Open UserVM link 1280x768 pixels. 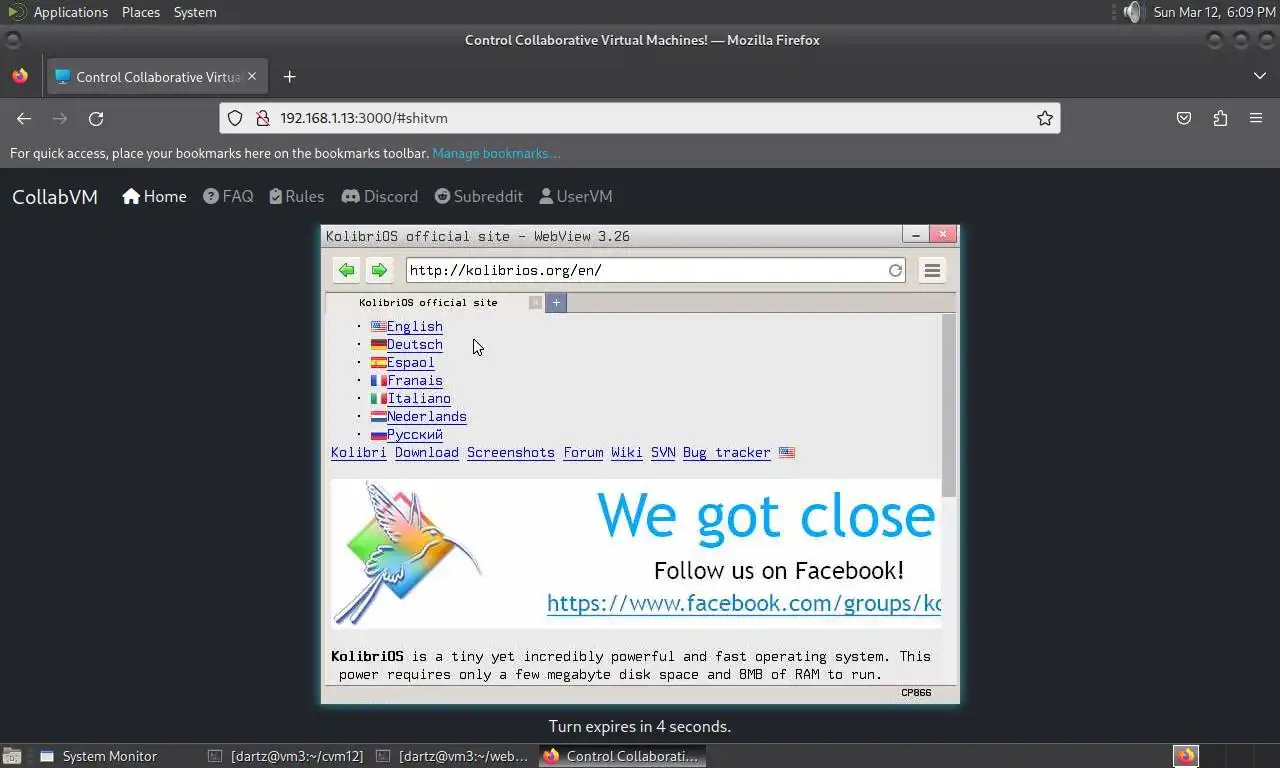[x=576, y=196]
